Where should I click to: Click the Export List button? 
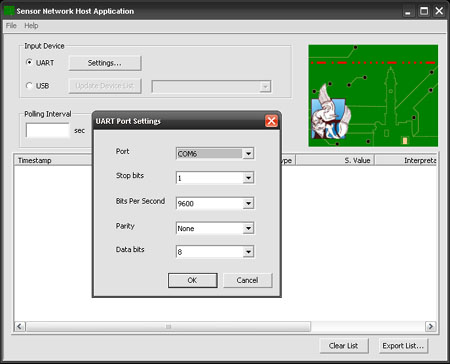[403, 346]
